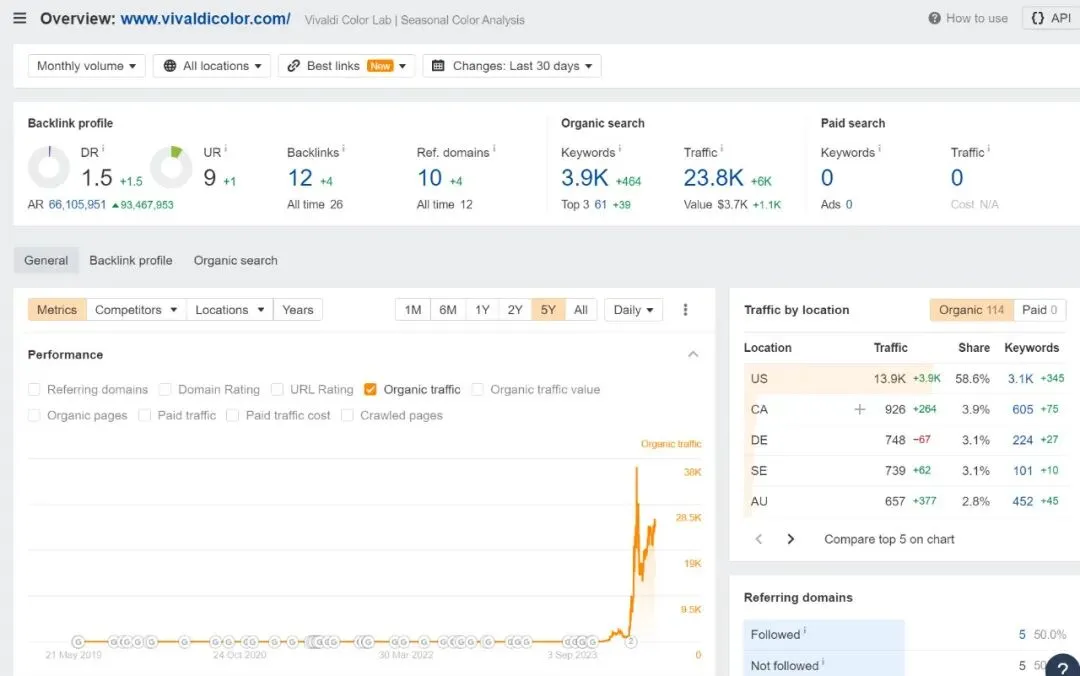Click the Backlinks info icon
This screenshot has height=676, width=1080.
click(x=344, y=148)
